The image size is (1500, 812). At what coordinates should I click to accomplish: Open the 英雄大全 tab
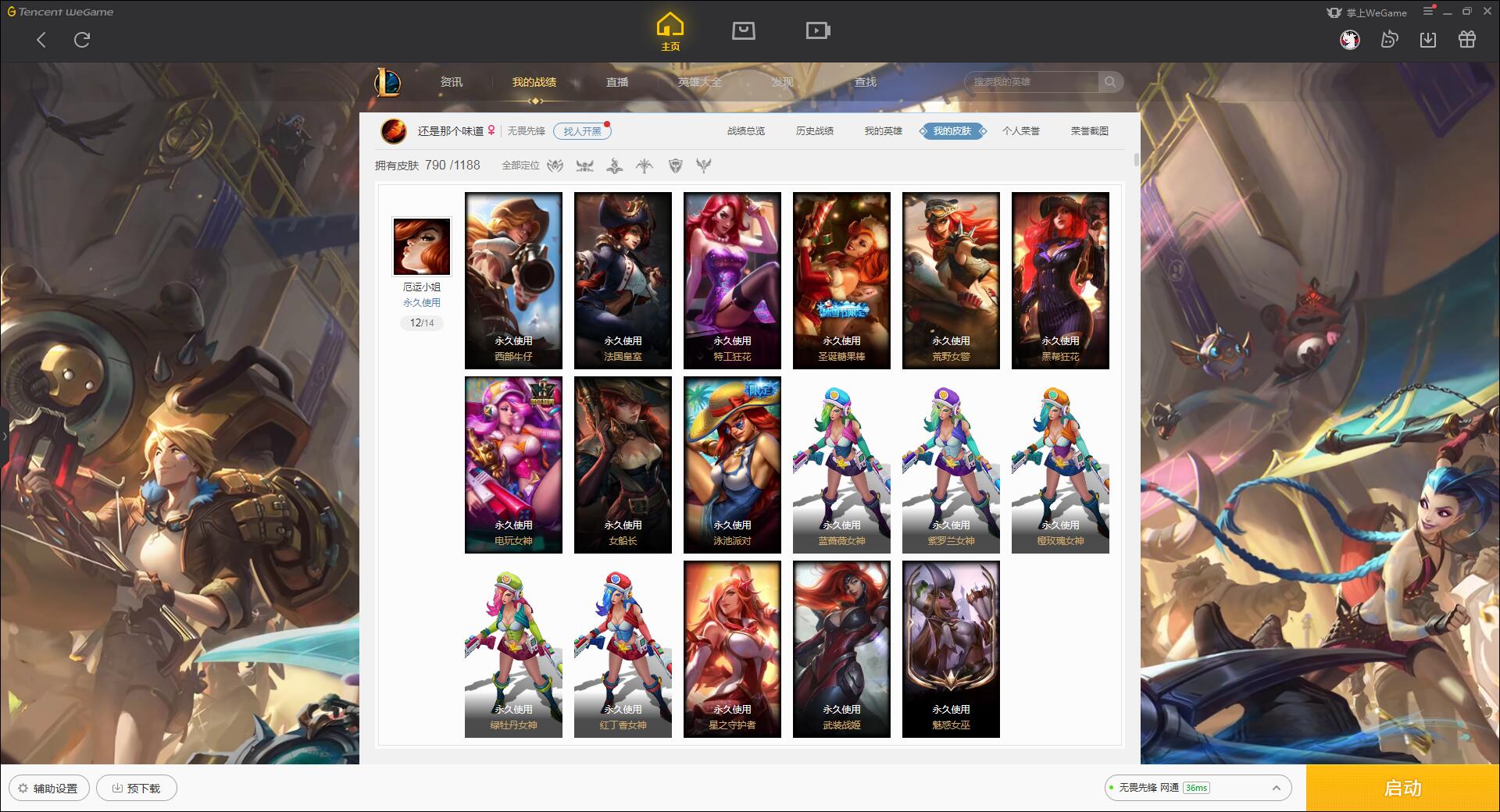tap(700, 82)
